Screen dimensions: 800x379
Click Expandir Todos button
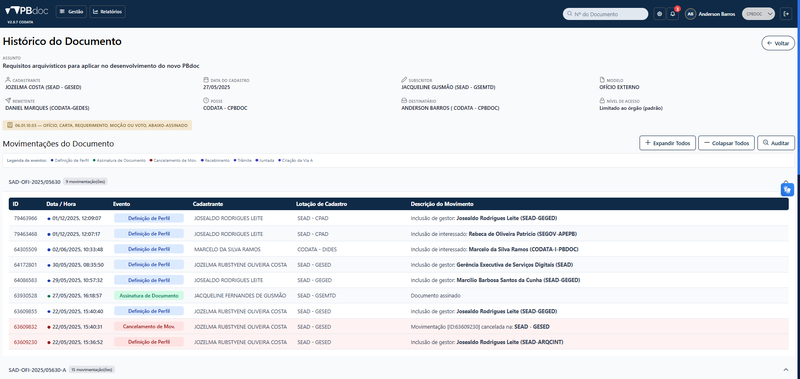(x=667, y=143)
